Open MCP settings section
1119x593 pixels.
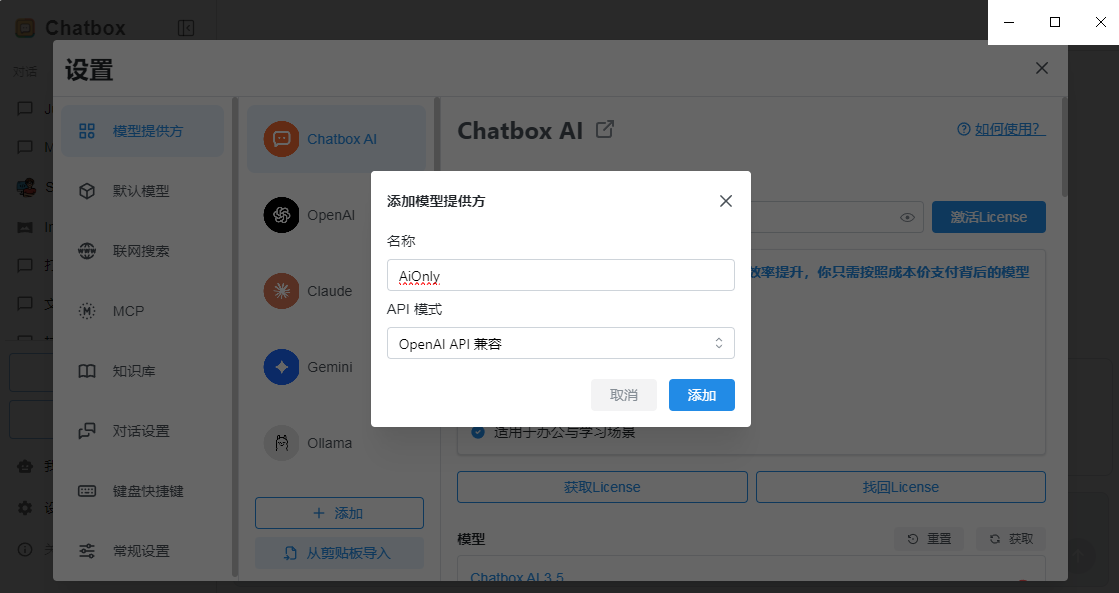pyautogui.click(x=143, y=311)
